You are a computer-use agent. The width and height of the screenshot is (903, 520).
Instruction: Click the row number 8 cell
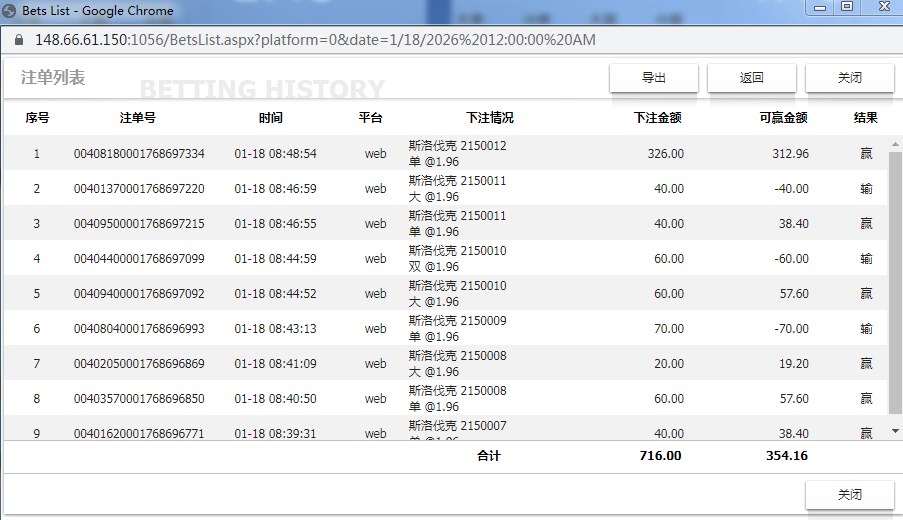click(x=37, y=399)
